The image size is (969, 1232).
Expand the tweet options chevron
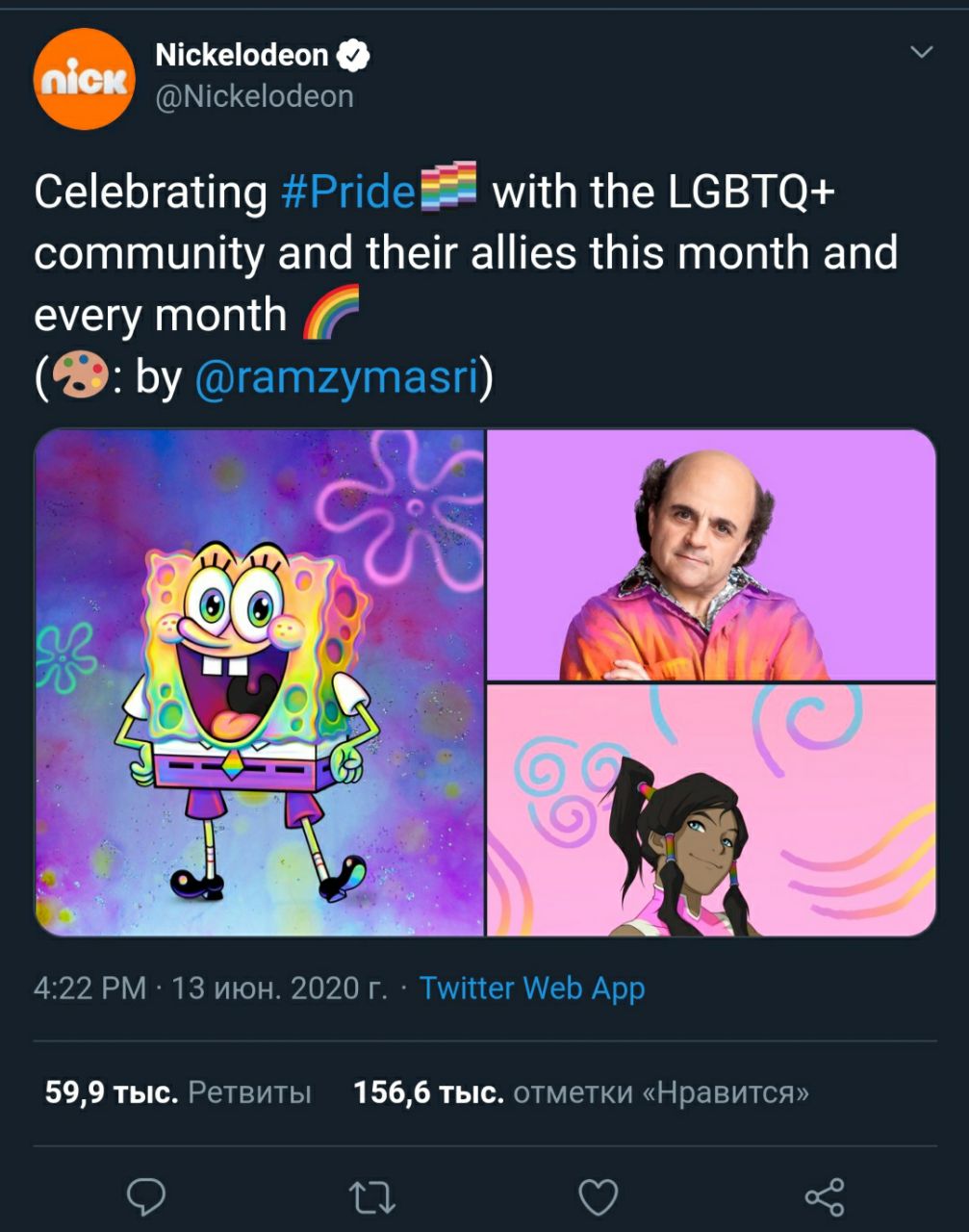921,52
